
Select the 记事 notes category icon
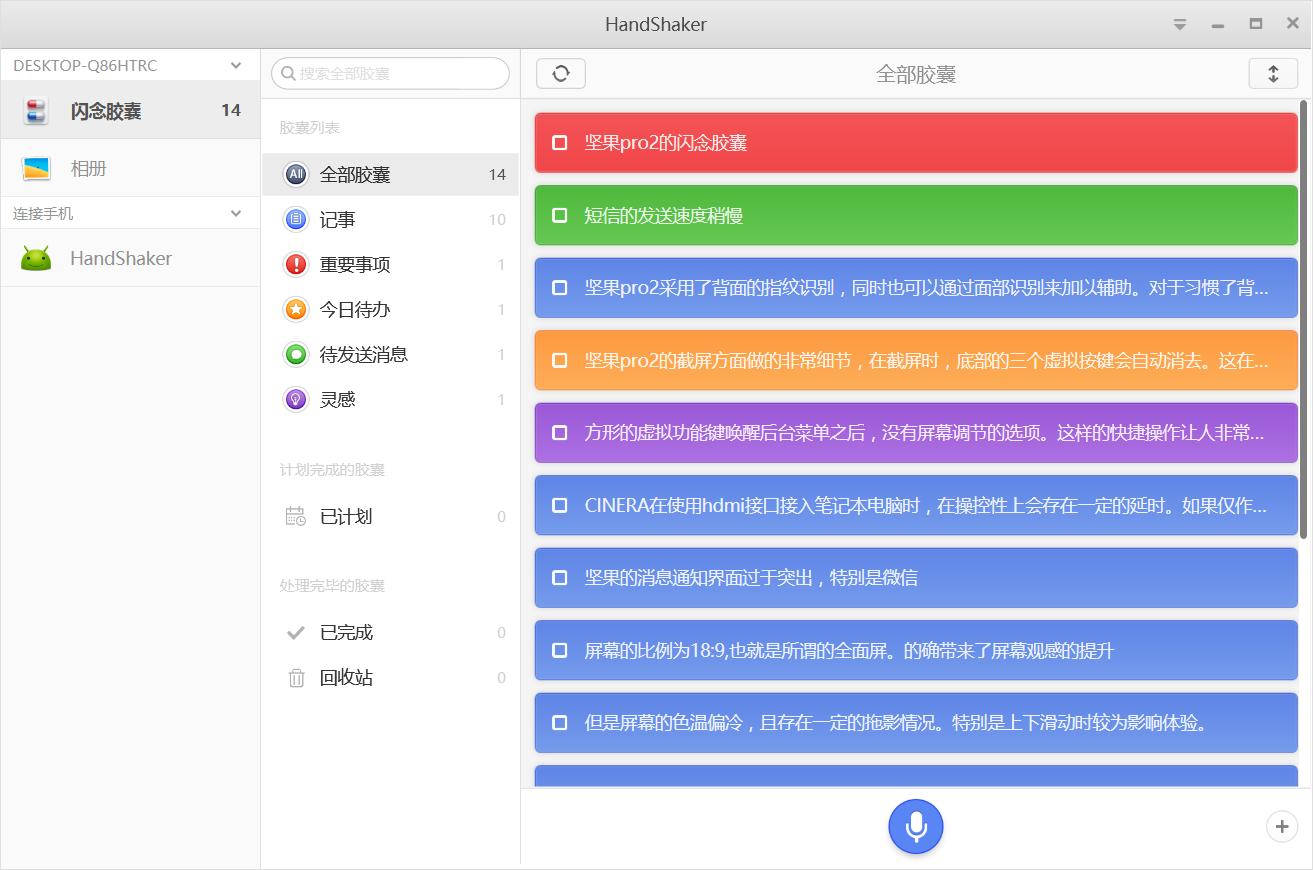pyautogui.click(x=294, y=219)
